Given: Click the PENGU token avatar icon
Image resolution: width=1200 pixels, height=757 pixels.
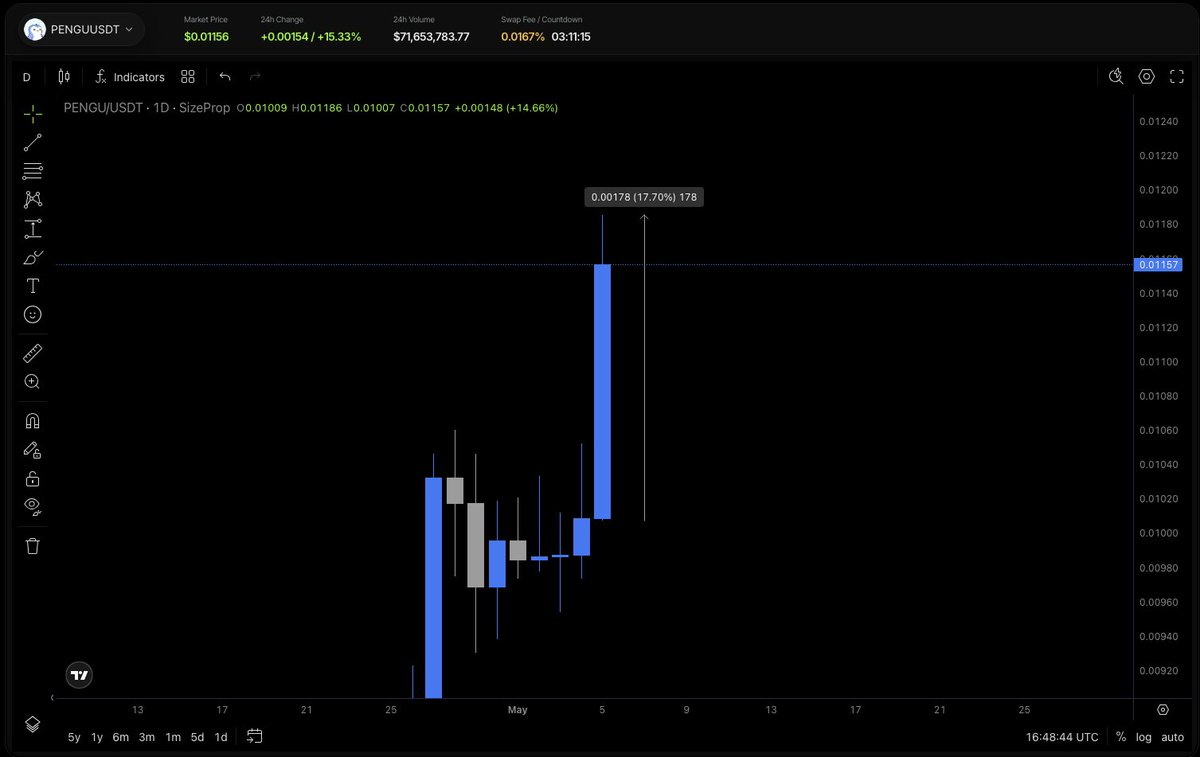Looking at the screenshot, I should click(x=35, y=30).
